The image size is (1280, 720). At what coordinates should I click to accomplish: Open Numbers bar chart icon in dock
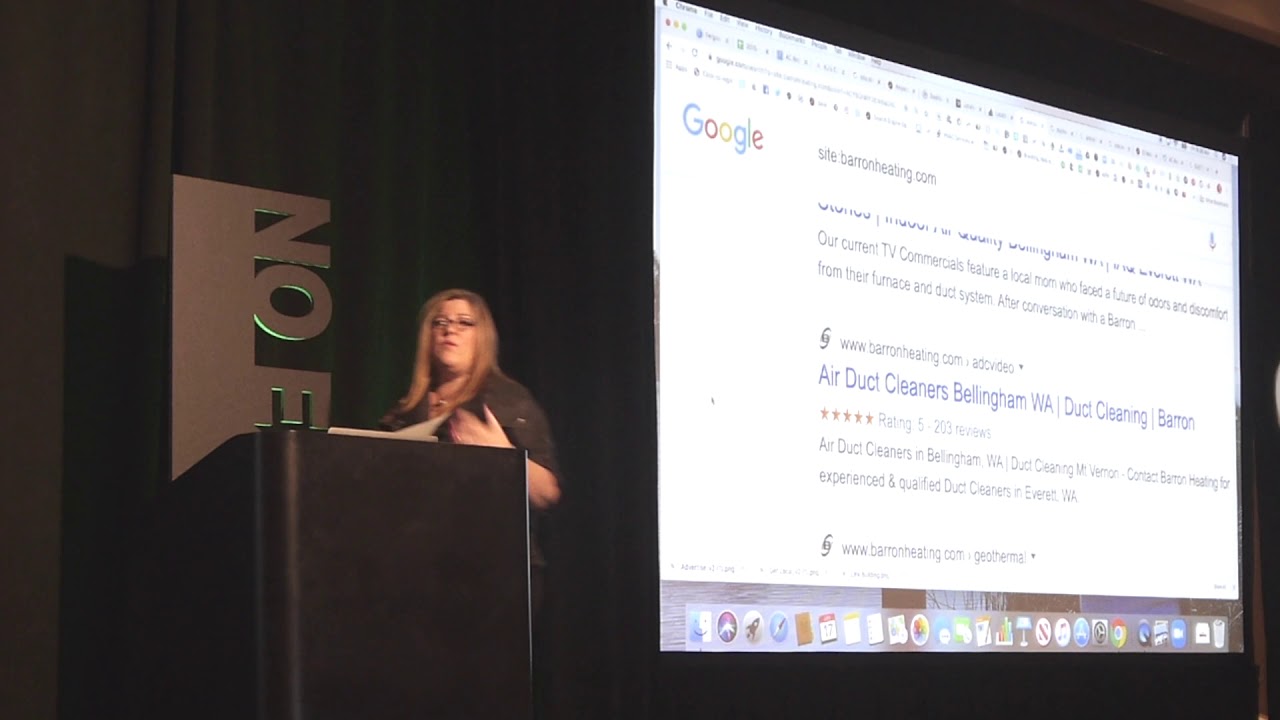pyautogui.click(x=1004, y=632)
